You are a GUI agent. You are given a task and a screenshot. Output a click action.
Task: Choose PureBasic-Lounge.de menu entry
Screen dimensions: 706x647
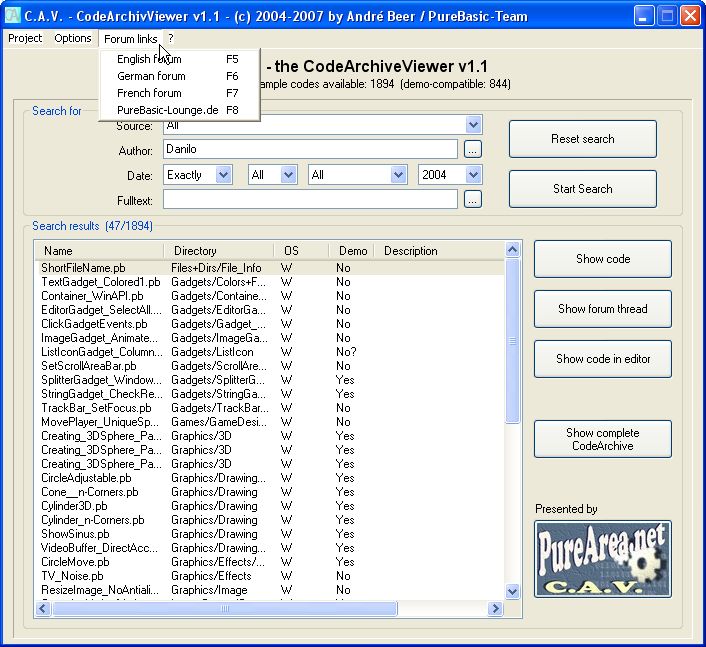coord(167,110)
